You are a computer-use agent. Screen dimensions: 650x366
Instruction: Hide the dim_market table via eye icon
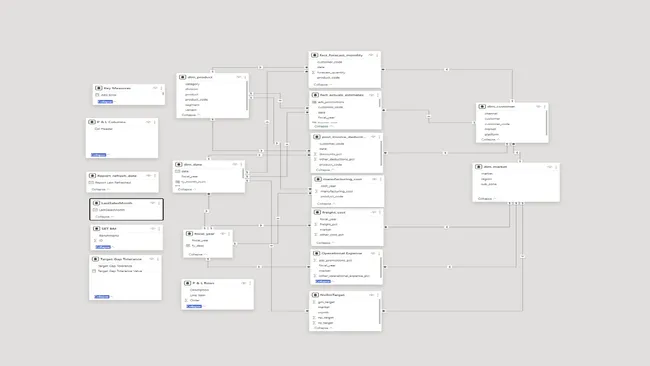[550, 167]
